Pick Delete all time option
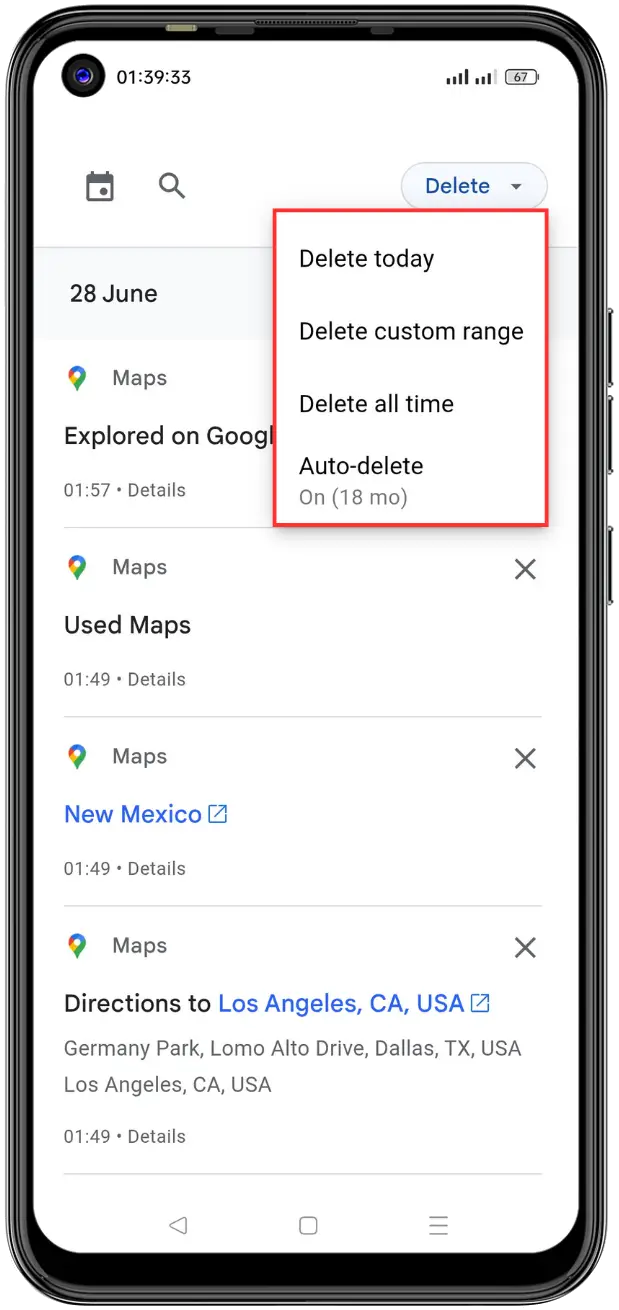Screen dimensions: 619x1310 click(410, 404)
